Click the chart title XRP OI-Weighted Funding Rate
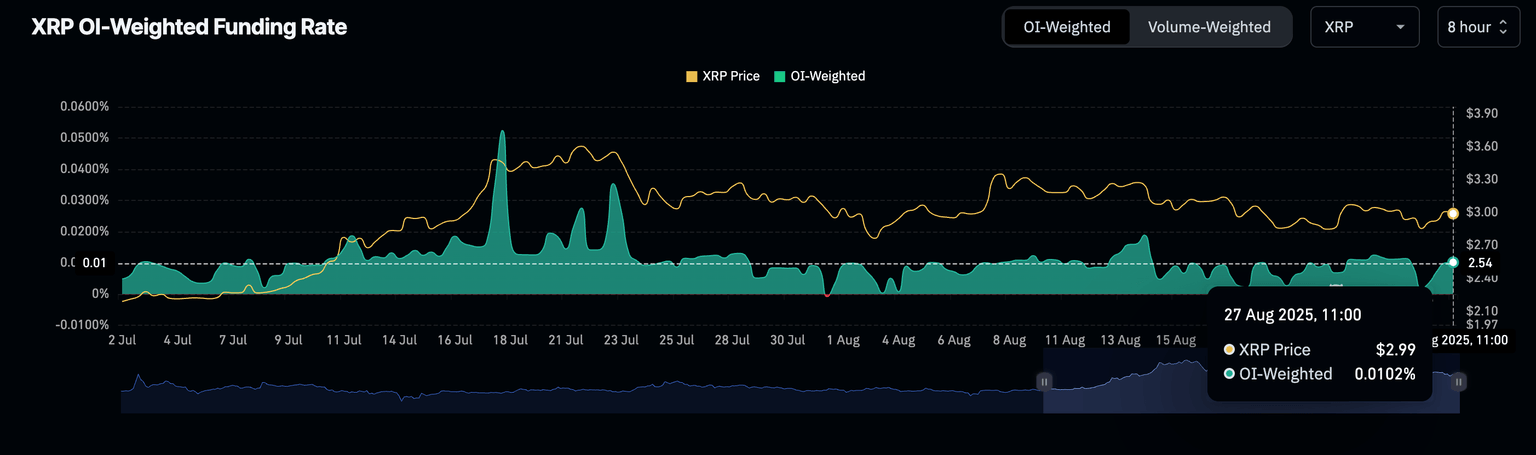Screen dimensions: 1536x455 tap(189, 28)
